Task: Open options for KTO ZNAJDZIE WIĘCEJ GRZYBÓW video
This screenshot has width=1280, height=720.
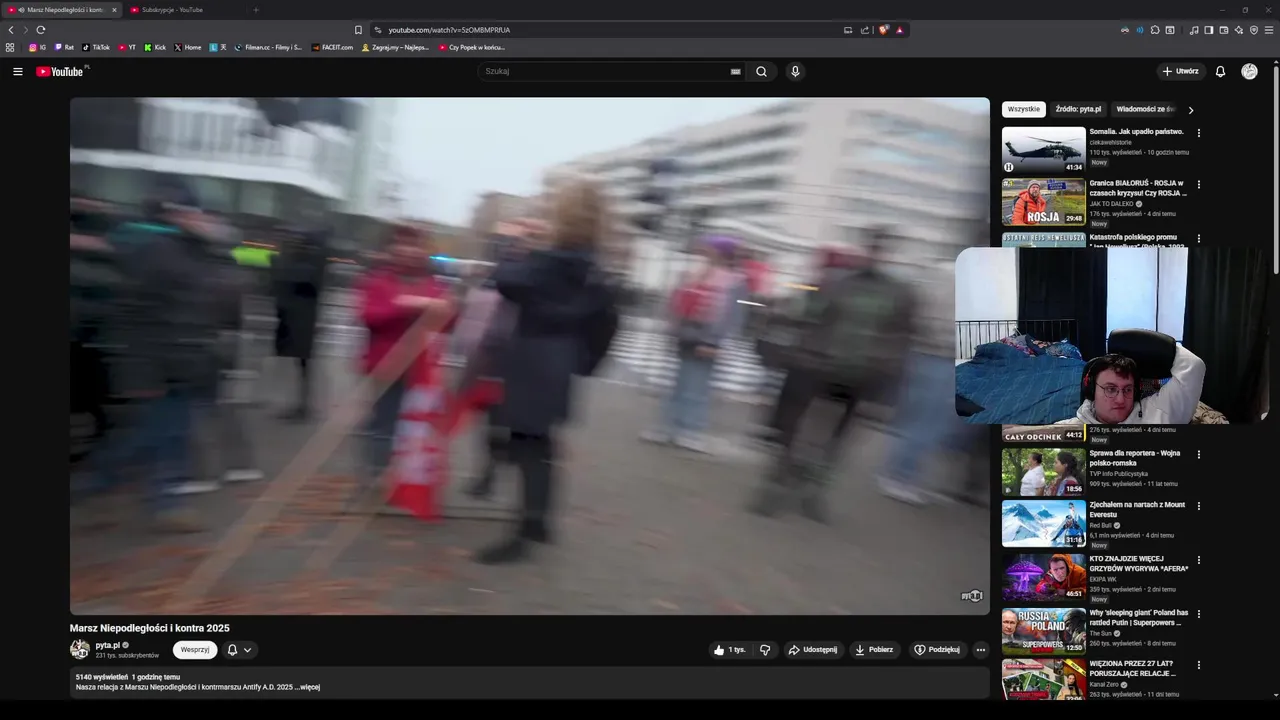Action: coord(1199,560)
